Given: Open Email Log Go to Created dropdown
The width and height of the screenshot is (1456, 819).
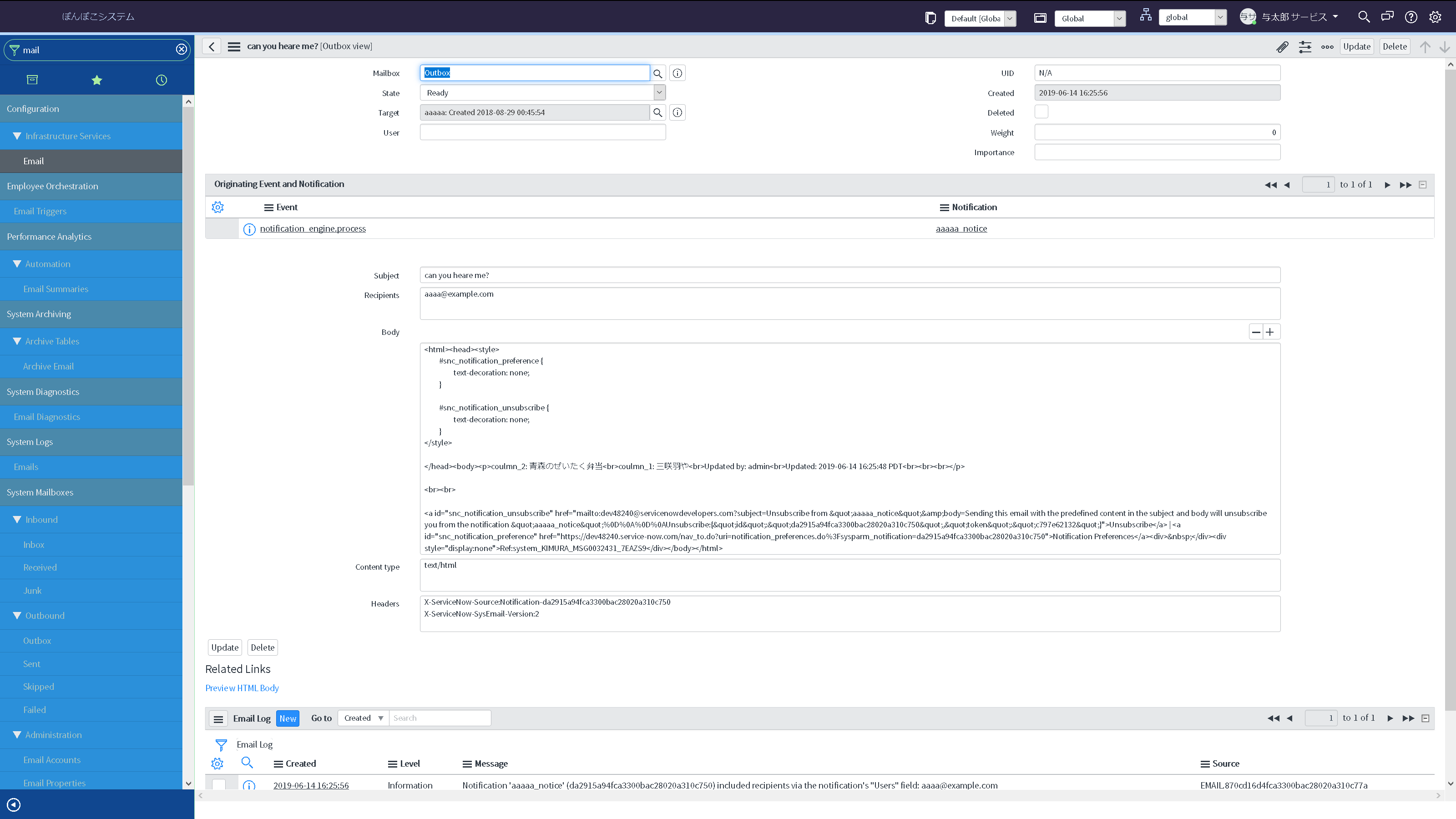Looking at the screenshot, I should click(363, 718).
